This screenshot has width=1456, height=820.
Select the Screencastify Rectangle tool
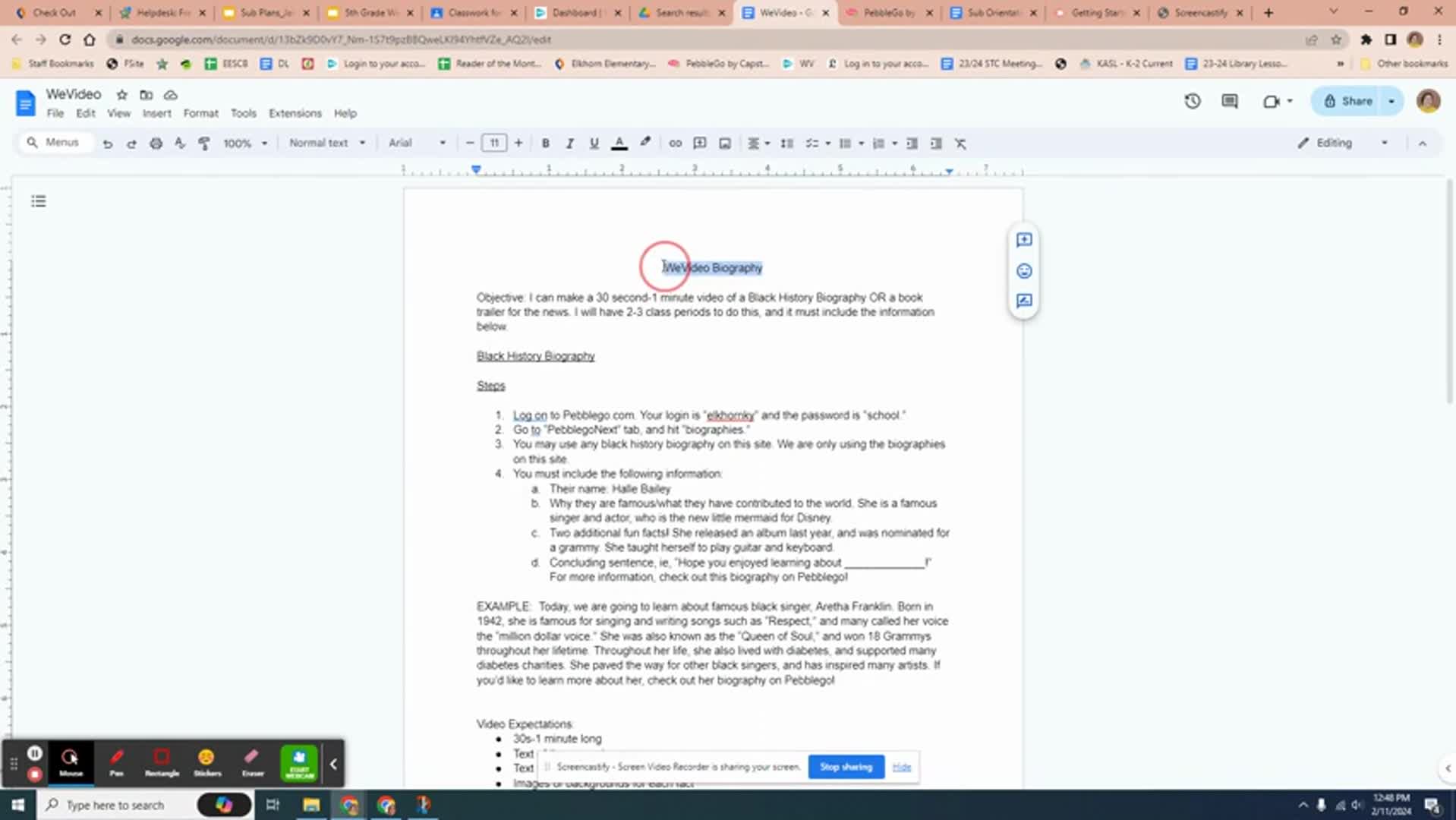coord(162,762)
